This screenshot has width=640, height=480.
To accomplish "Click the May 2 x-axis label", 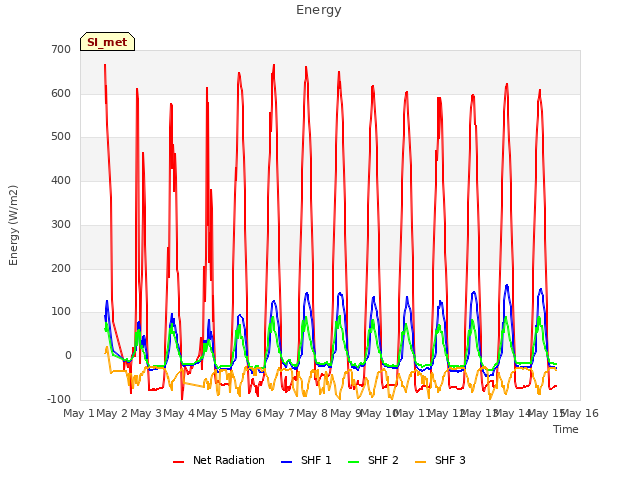I will coord(112,414).
